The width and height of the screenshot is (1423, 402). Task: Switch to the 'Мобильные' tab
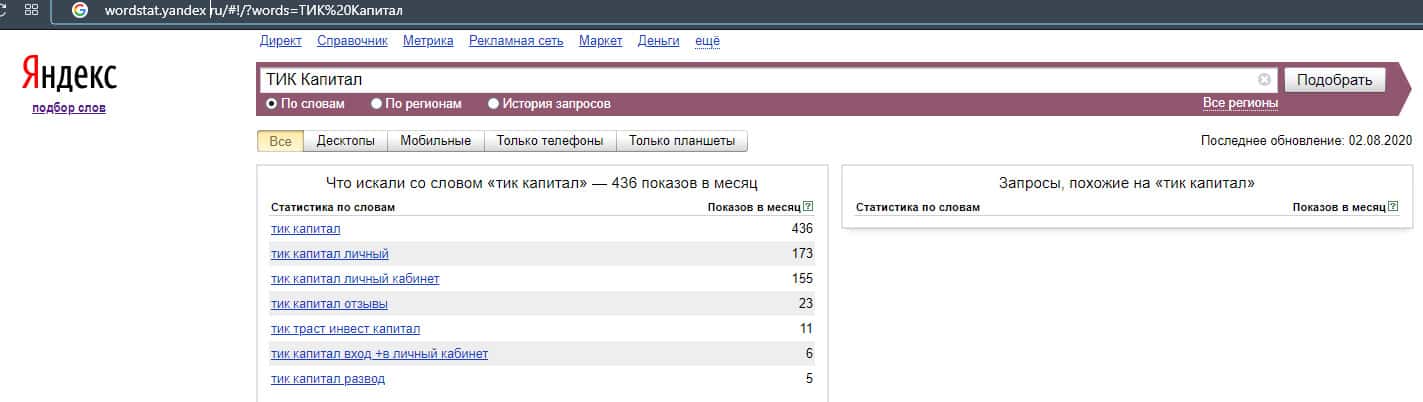[435, 141]
